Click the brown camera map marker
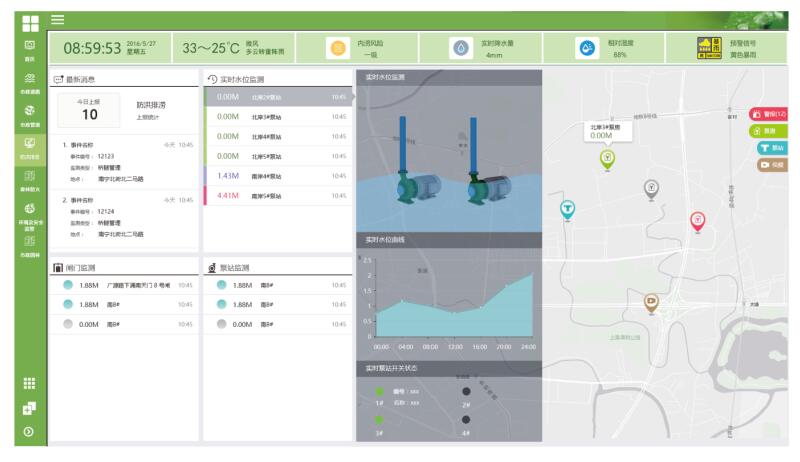Image resolution: width=800 pixels, height=462 pixels. tap(651, 301)
